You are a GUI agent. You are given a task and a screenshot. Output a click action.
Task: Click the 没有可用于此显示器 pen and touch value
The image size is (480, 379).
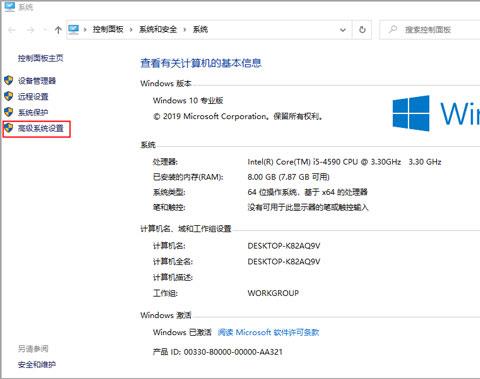point(308,207)
